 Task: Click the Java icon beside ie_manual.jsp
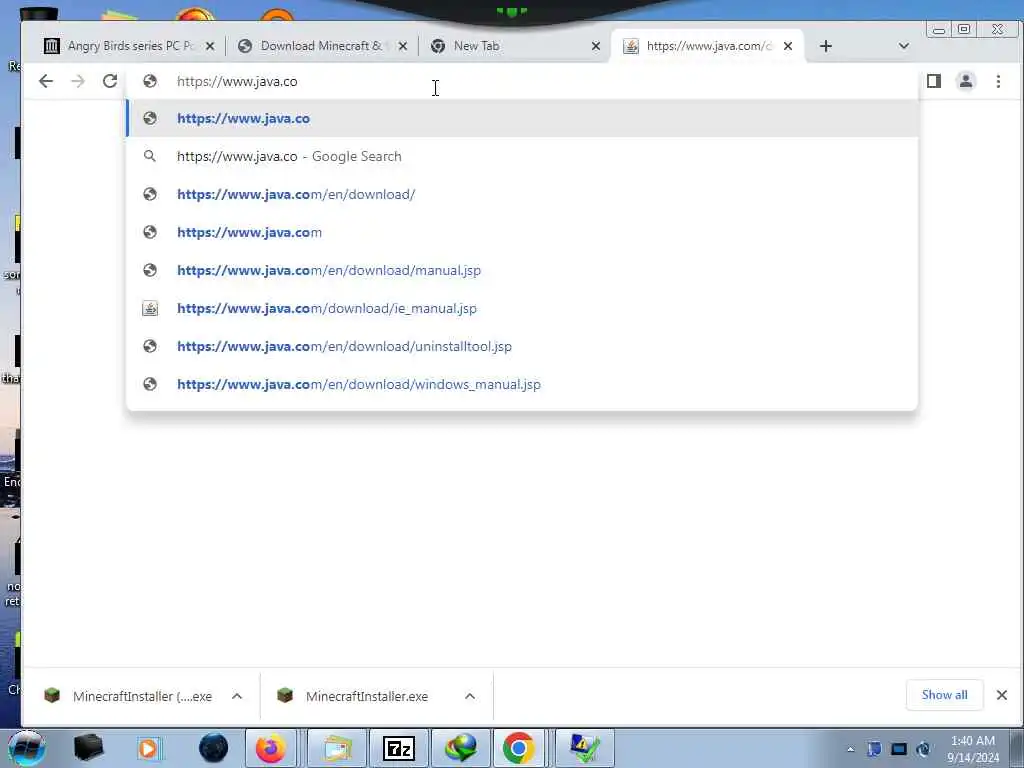tap(150, 308)
